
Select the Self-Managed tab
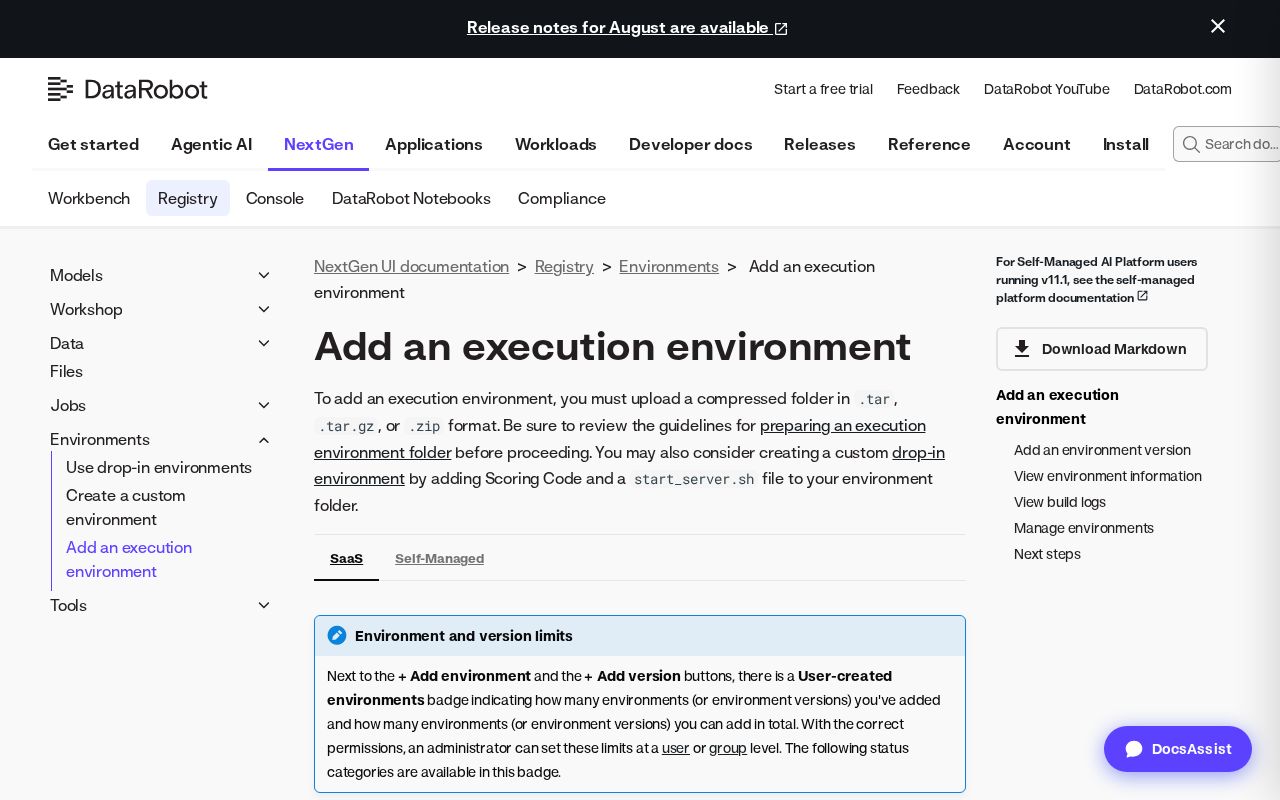click(x=439, y=559)
